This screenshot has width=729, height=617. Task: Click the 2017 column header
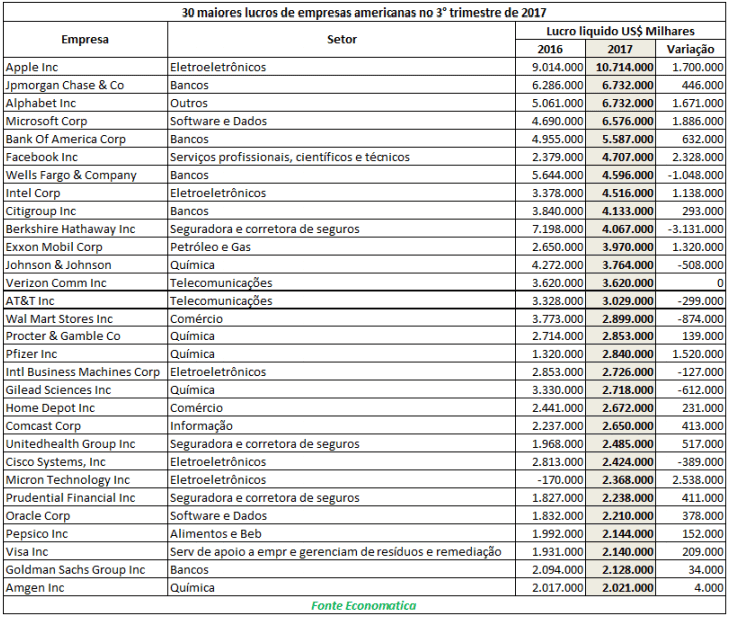coord(620,49)
